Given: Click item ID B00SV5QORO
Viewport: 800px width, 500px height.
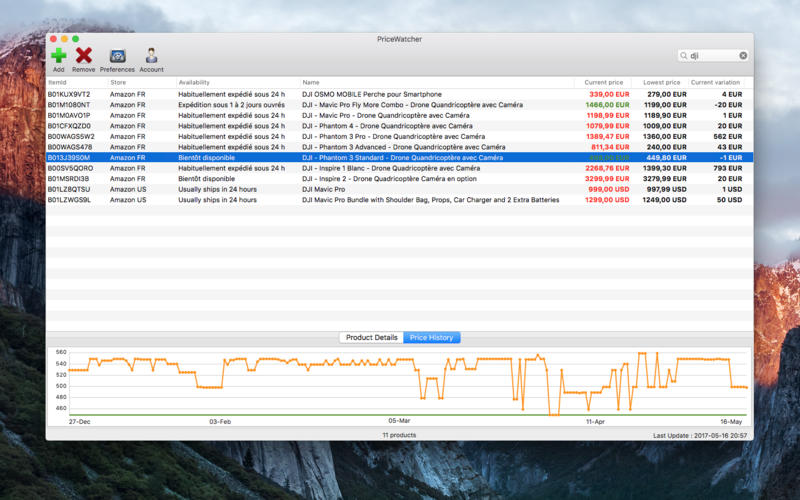Looking at the screenshot, I should pyautogui.click(x=70, y=168).
